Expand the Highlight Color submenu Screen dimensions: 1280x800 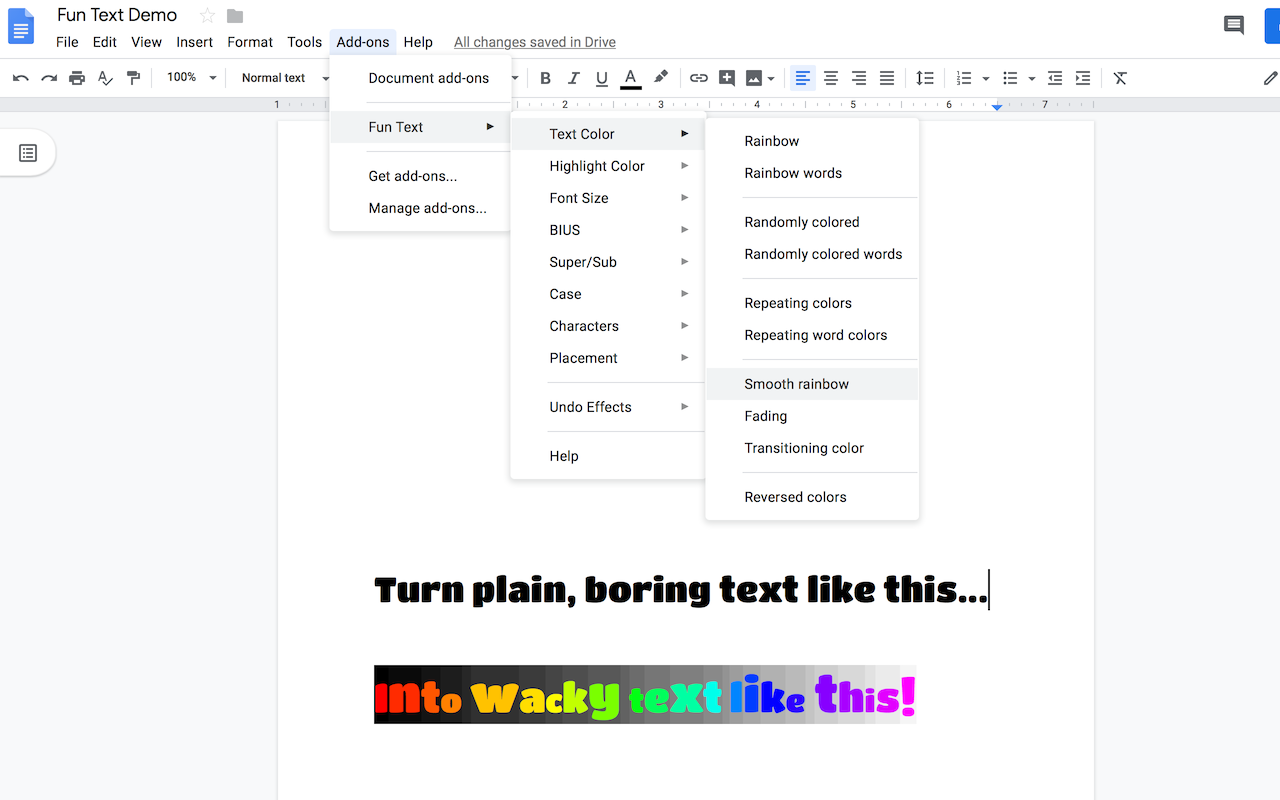pyautogui.click(x=608, y=166)
